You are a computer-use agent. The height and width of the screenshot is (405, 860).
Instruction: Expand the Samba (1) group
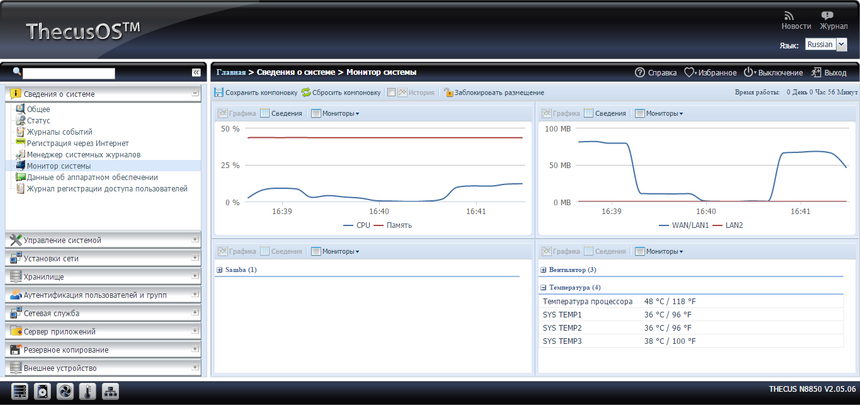tap(219, 270)
